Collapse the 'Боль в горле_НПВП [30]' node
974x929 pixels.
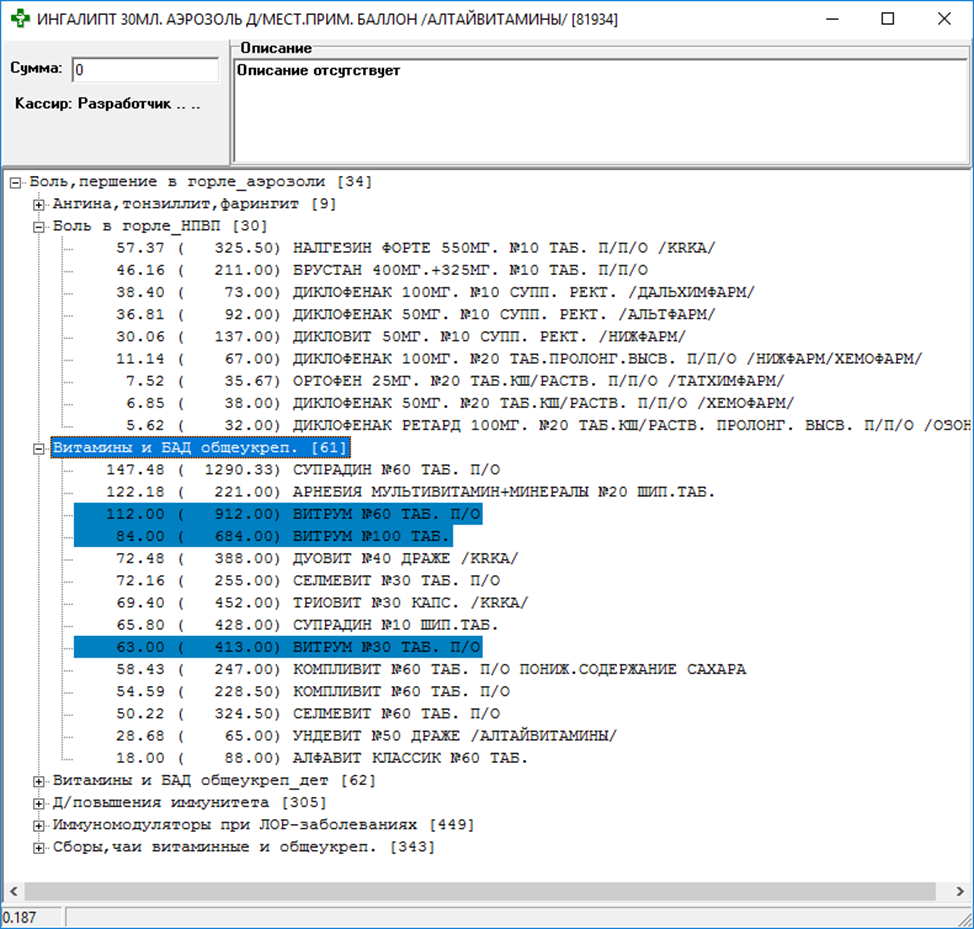tap(39, 227)
